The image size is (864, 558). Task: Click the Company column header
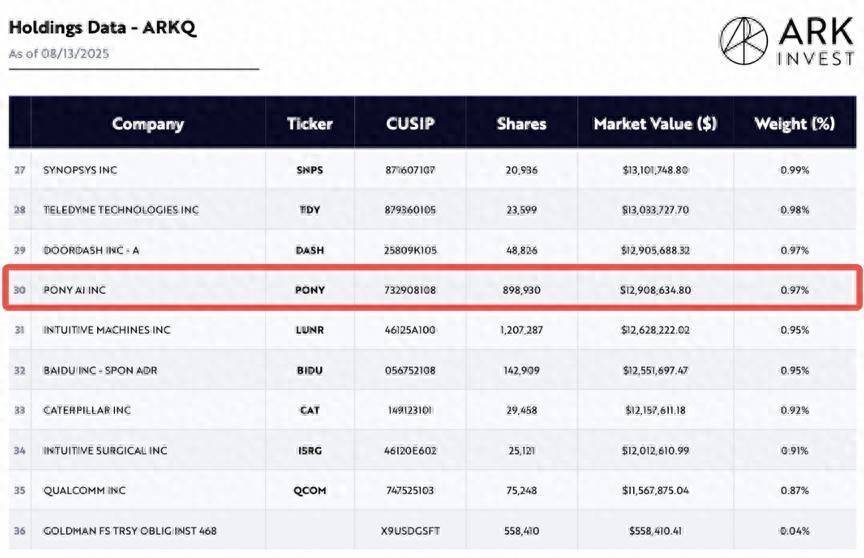[x=148, y=124]
